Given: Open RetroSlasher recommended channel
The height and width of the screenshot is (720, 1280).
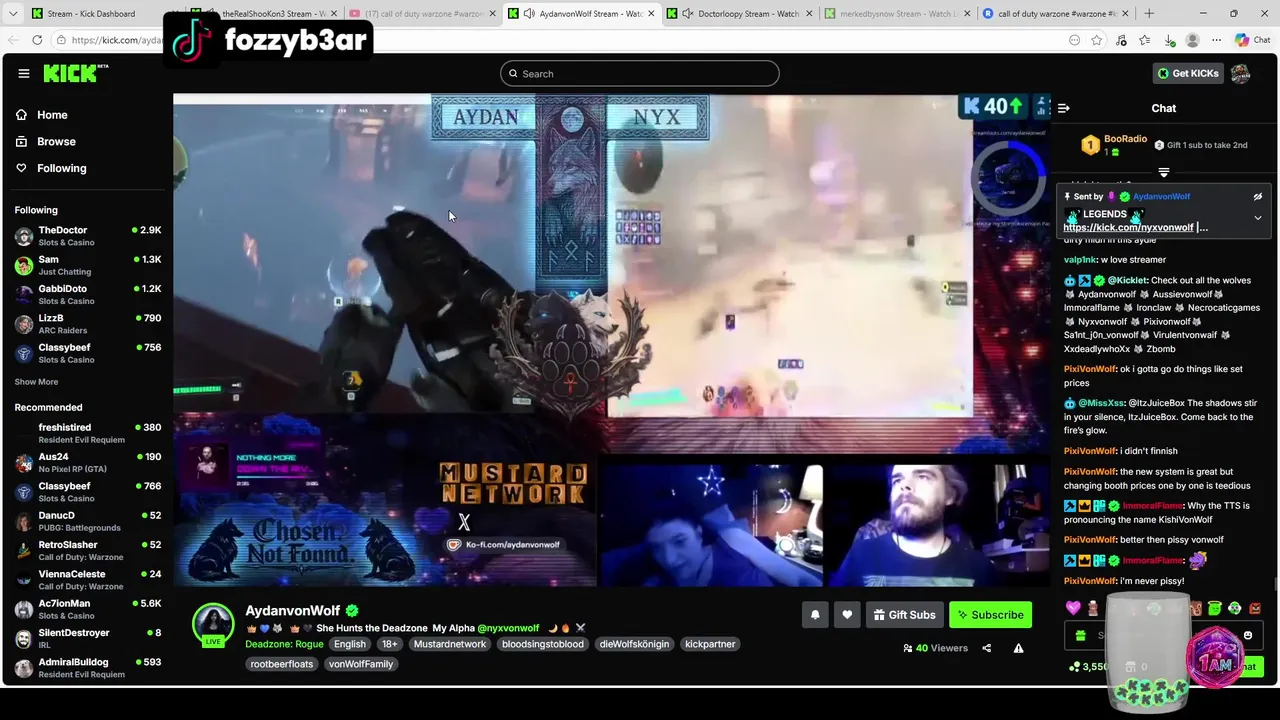Looking at the screenshot, I should coord(88,550).
